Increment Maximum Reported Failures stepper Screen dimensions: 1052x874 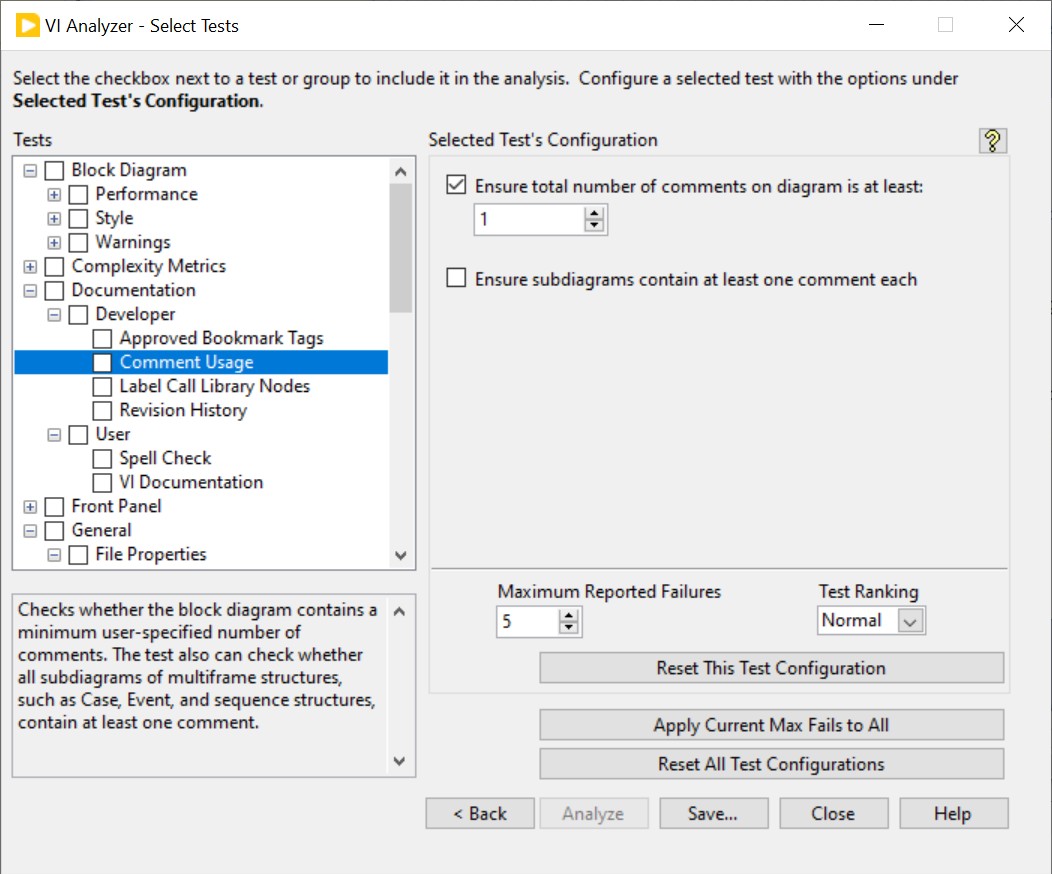[x=569, y=615]
